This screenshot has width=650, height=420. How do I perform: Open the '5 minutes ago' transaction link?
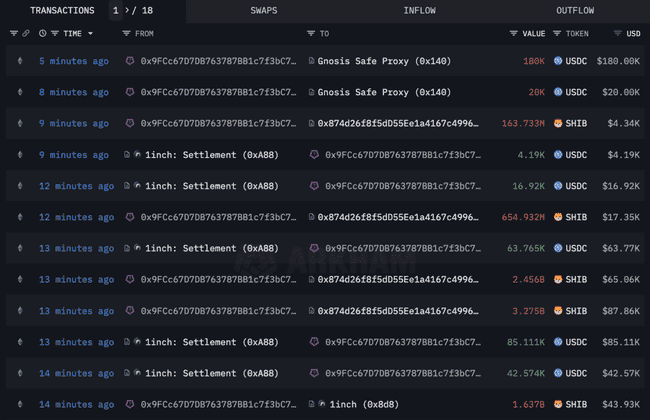click(74, 61)
